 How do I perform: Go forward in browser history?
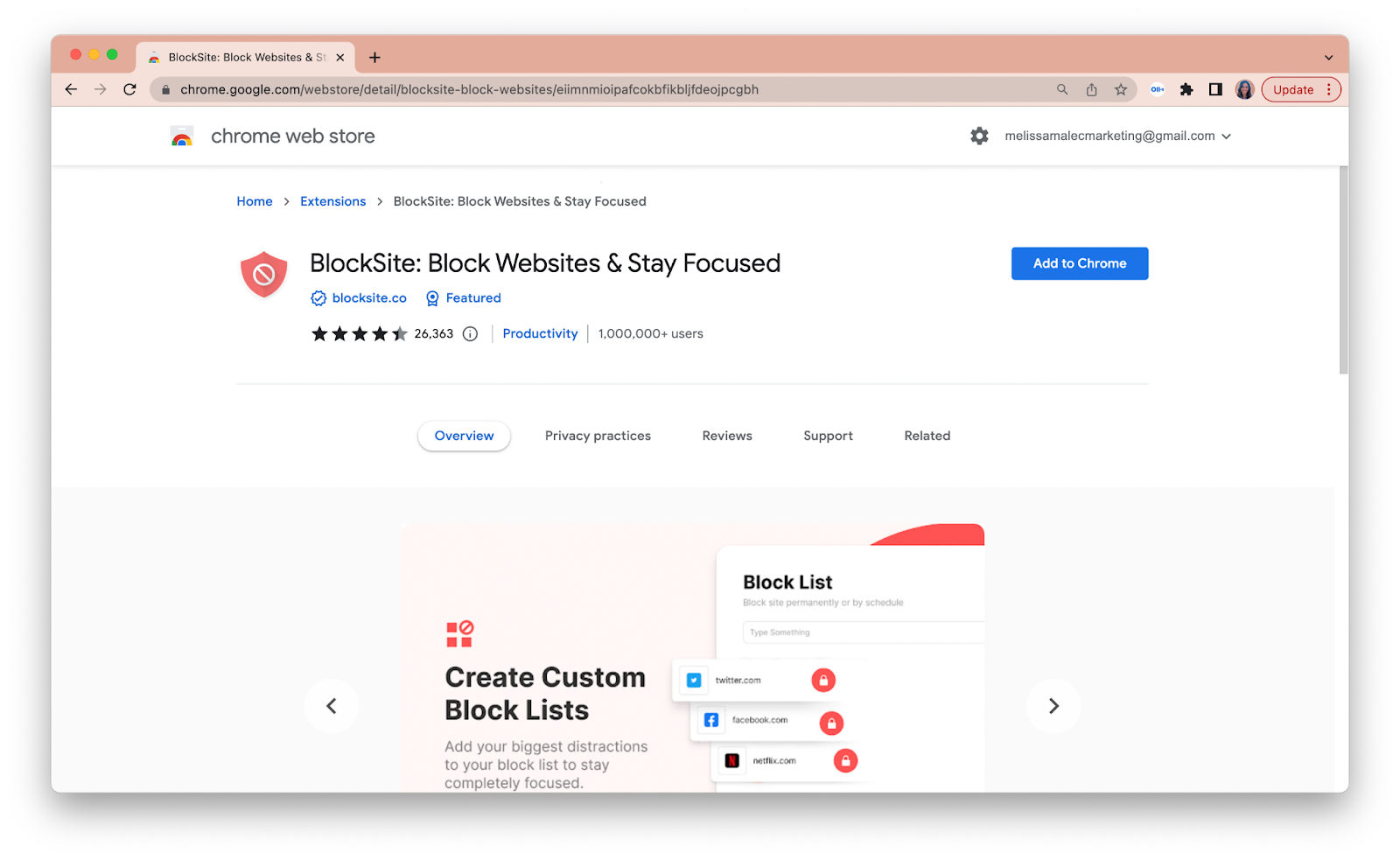pos(101,89)
